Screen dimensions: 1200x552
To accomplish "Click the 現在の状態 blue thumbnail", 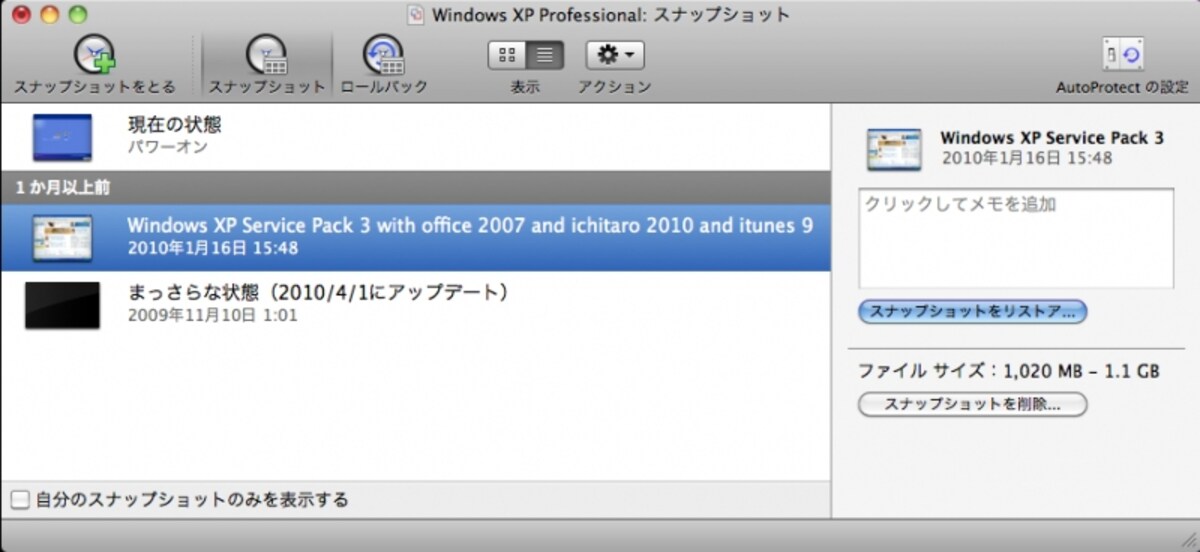I will [62, 138].
